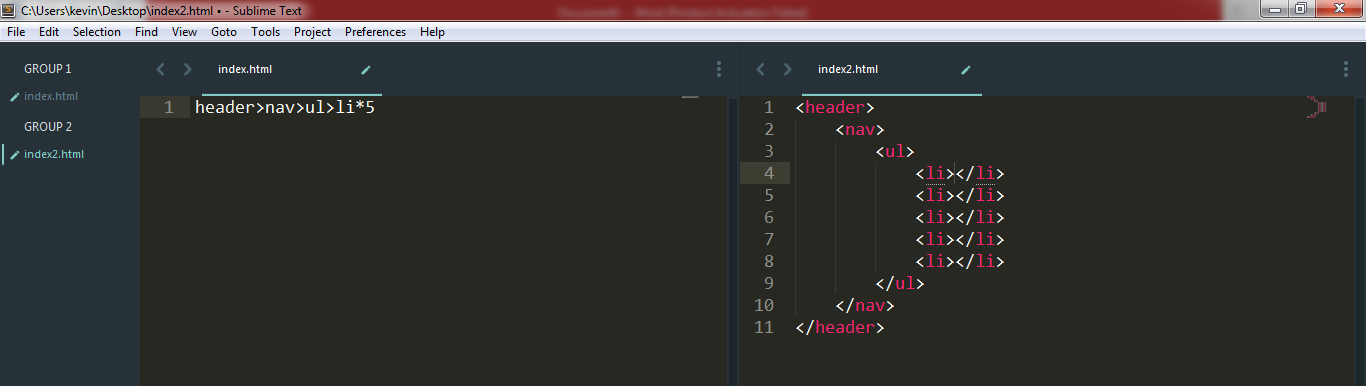Go to next tab in right pane
The width and height of the screenshot is (1366, 386).
tap(788, 69)
